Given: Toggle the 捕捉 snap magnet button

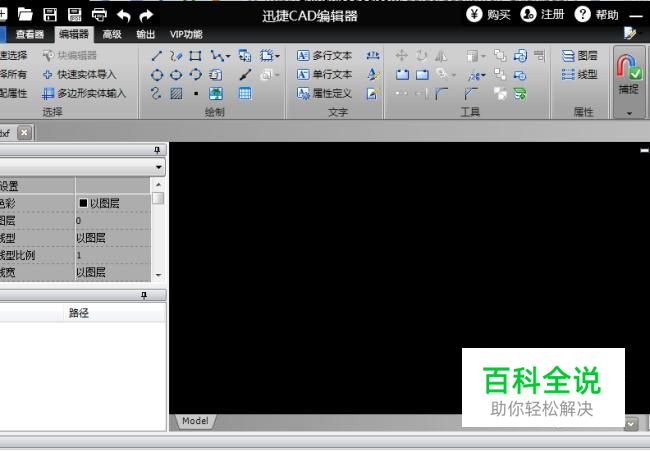Looking at the screenshot, I should point(629,75).
